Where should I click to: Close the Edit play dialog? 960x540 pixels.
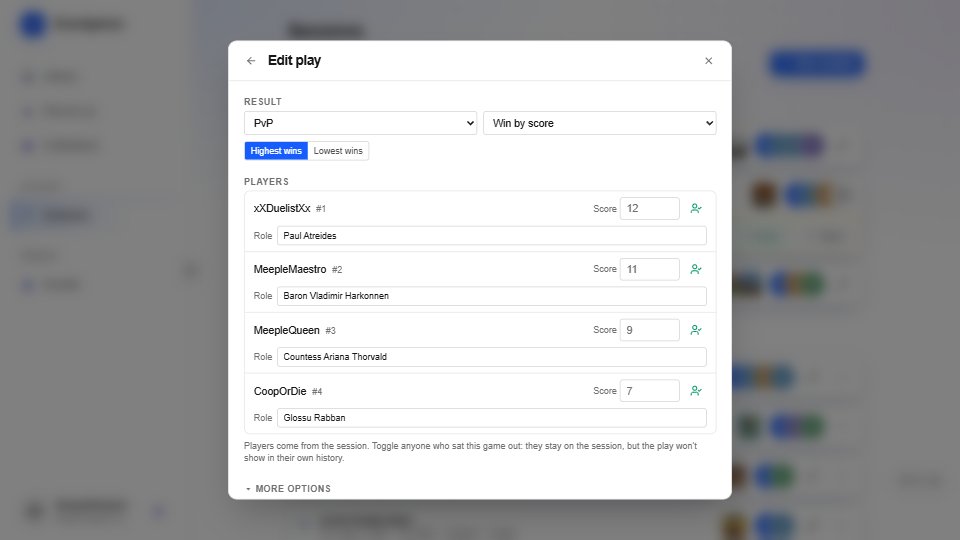point(708,61)
